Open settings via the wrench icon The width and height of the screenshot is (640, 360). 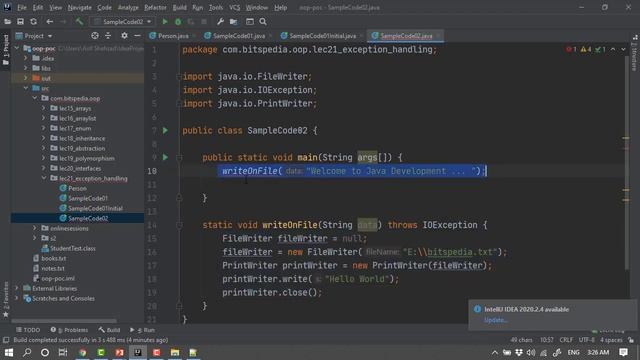220,22
